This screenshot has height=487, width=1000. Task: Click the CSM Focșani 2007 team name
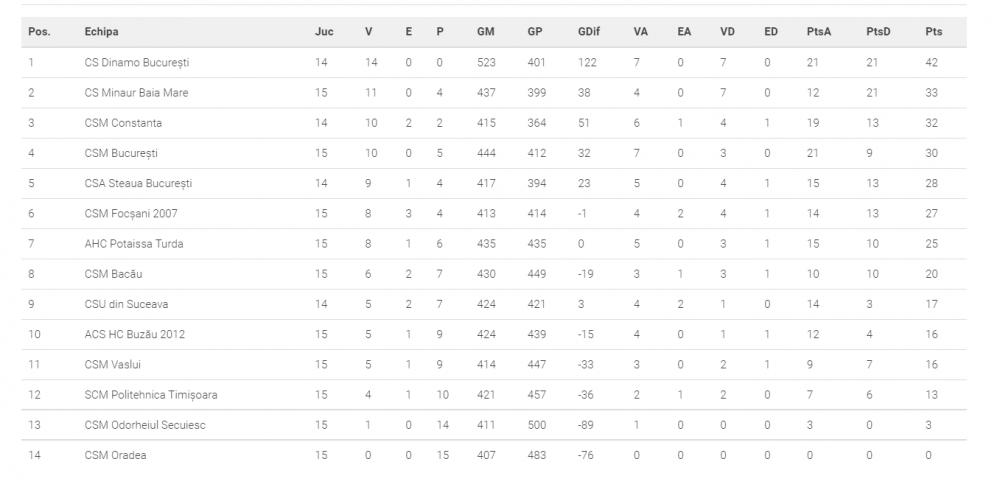point(131,214)
